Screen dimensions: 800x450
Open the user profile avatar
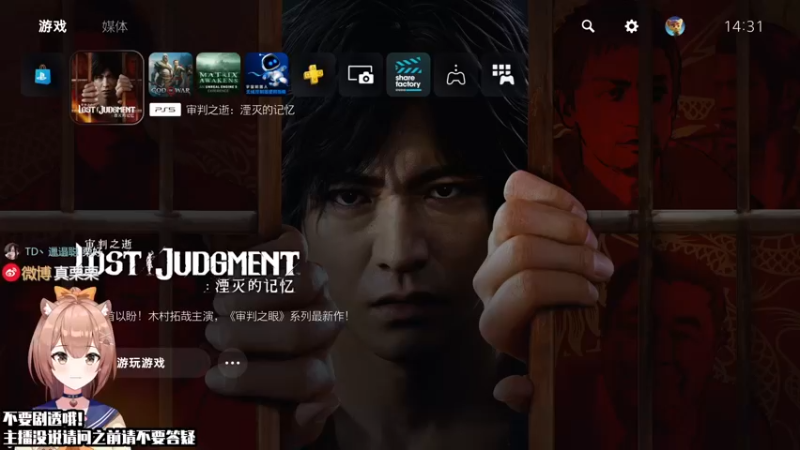(675, 26)
